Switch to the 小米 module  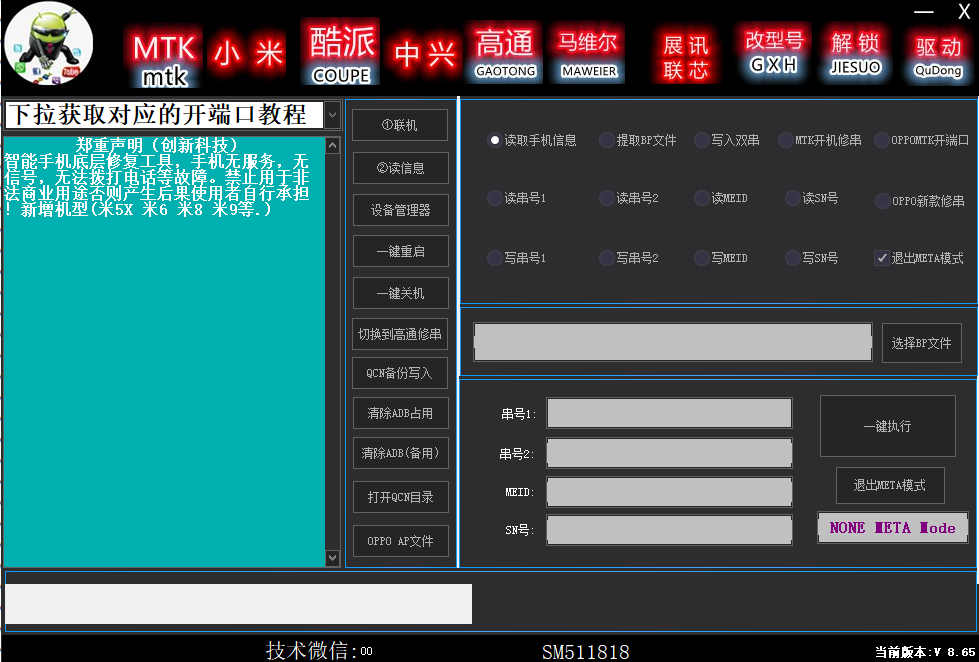pos(248,52)
